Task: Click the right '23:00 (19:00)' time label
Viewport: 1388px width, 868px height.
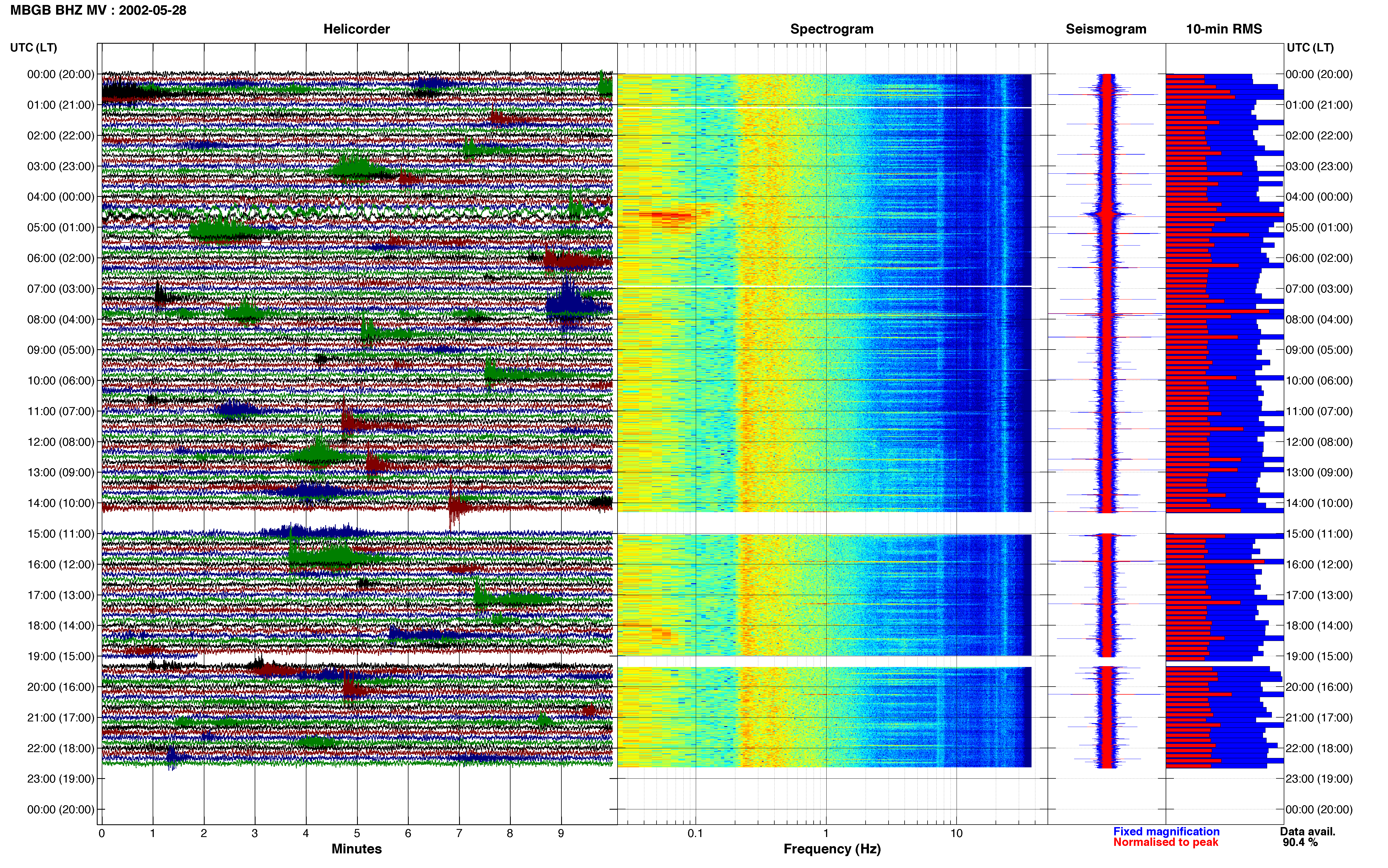Action: tap(1319, 779)
